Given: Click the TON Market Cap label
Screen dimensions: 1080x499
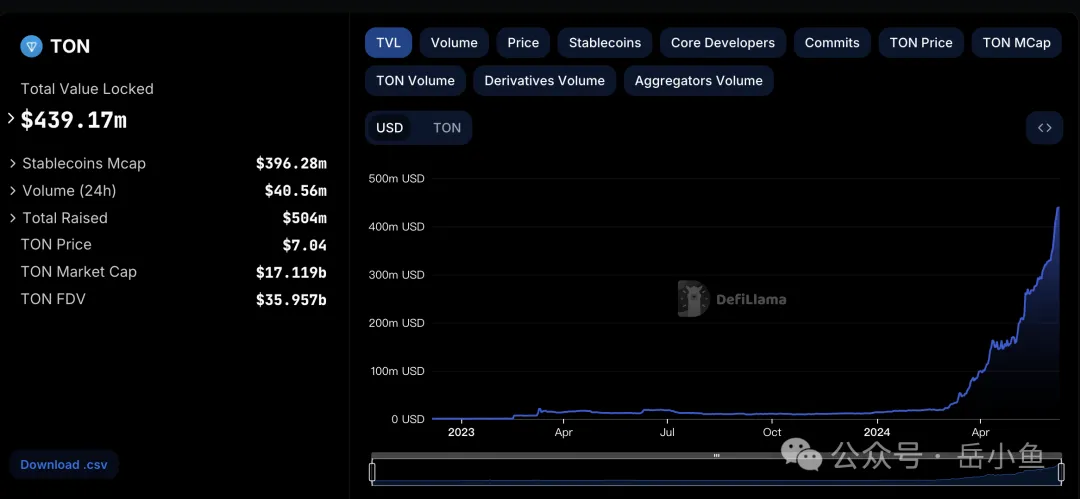Looking at the screenshot, I should [x=79, y=272].
